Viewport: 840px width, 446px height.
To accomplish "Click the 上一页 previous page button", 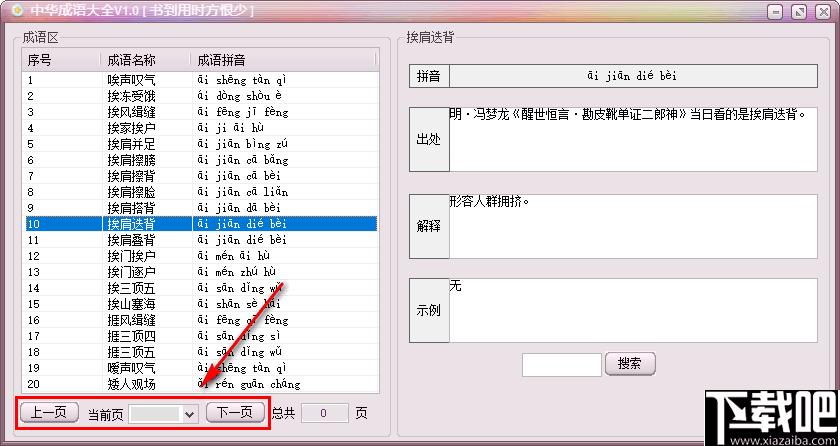I will (x=49, y=412).
